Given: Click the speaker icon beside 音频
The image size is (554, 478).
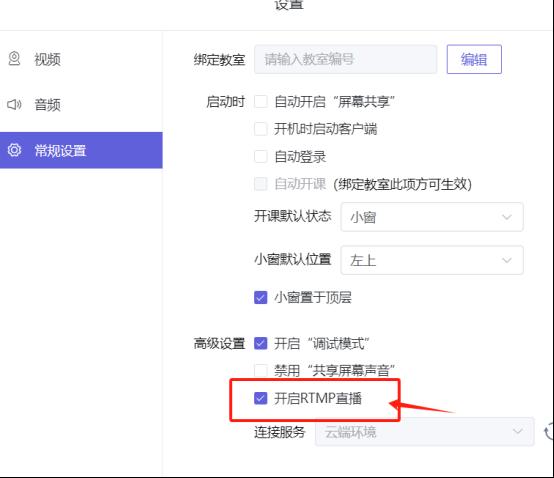Looking at the screenshot, I should coord(14,105).
